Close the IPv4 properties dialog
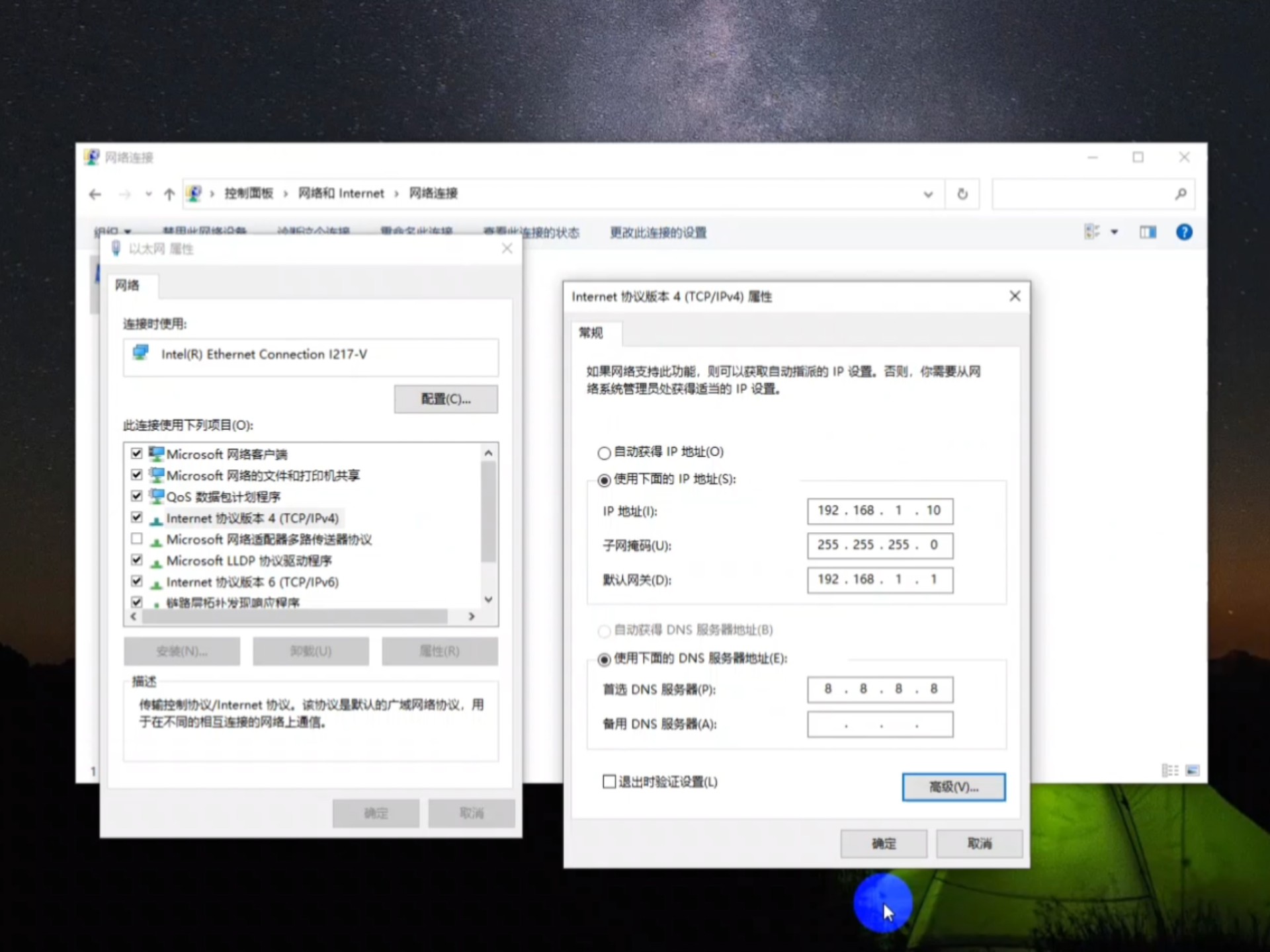Screen dimensions: 1270x952 click(x=1015, y=296)
